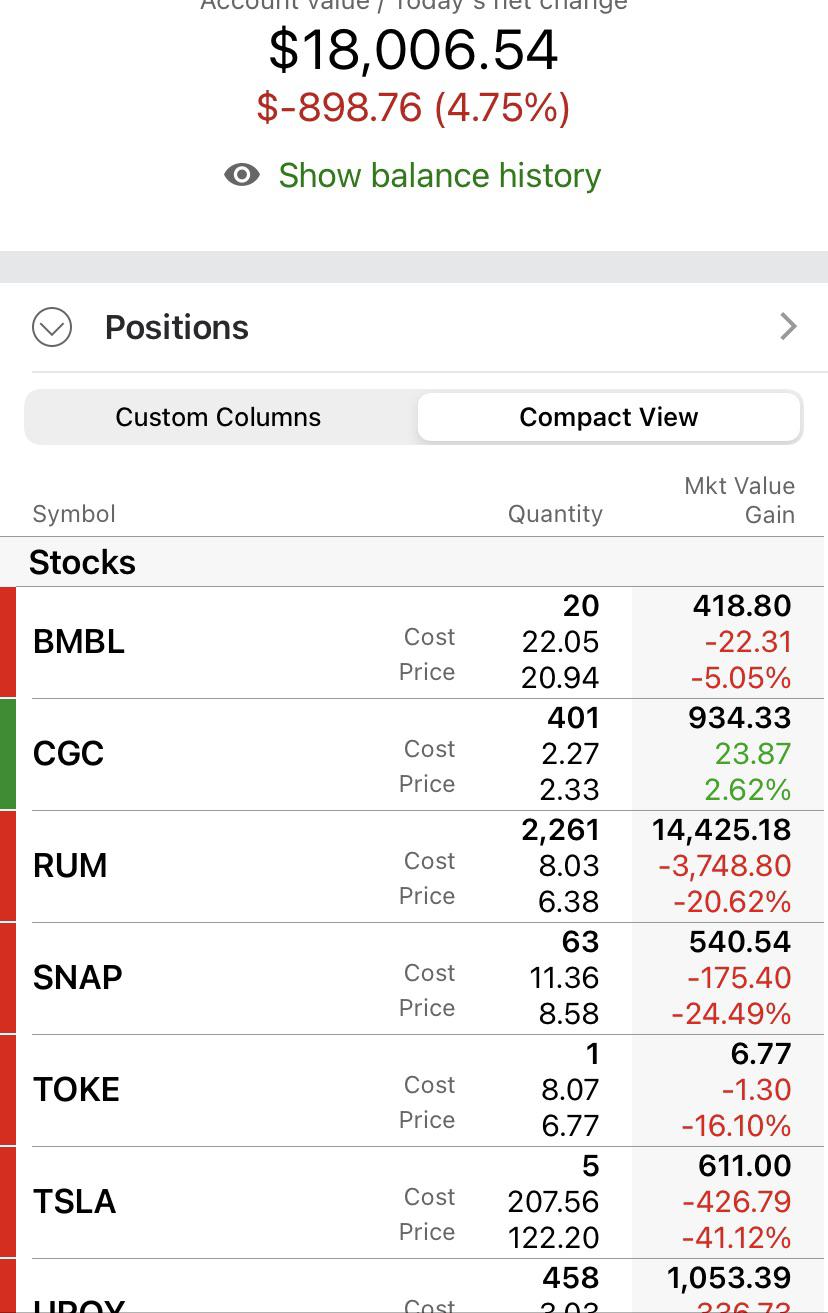The height and width of the screenshot is (1313, 828).
Task: Tap the Symbol column header
Action: tap(74, 514)
